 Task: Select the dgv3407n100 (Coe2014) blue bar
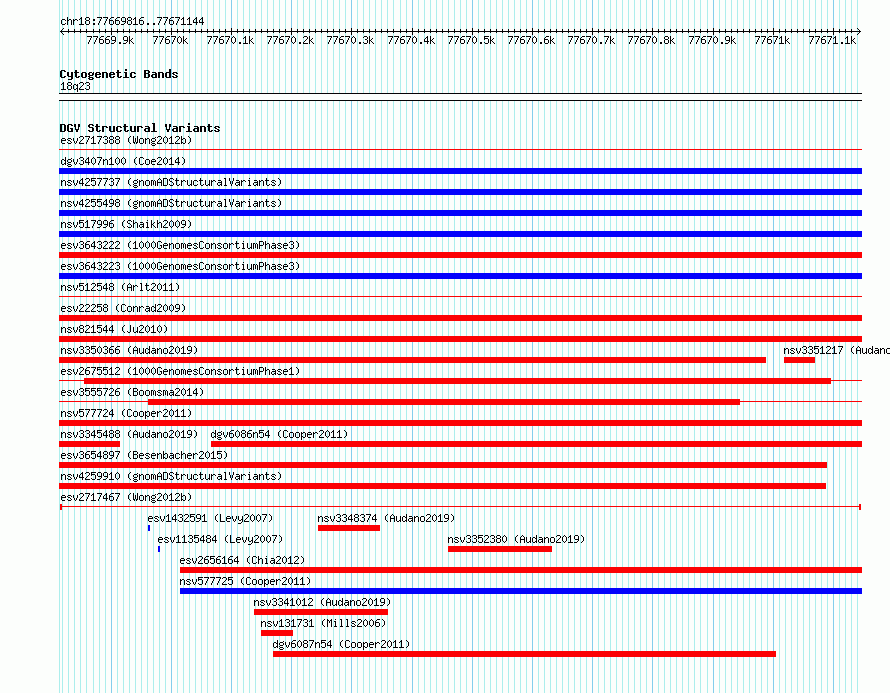(x=460, y=171)
